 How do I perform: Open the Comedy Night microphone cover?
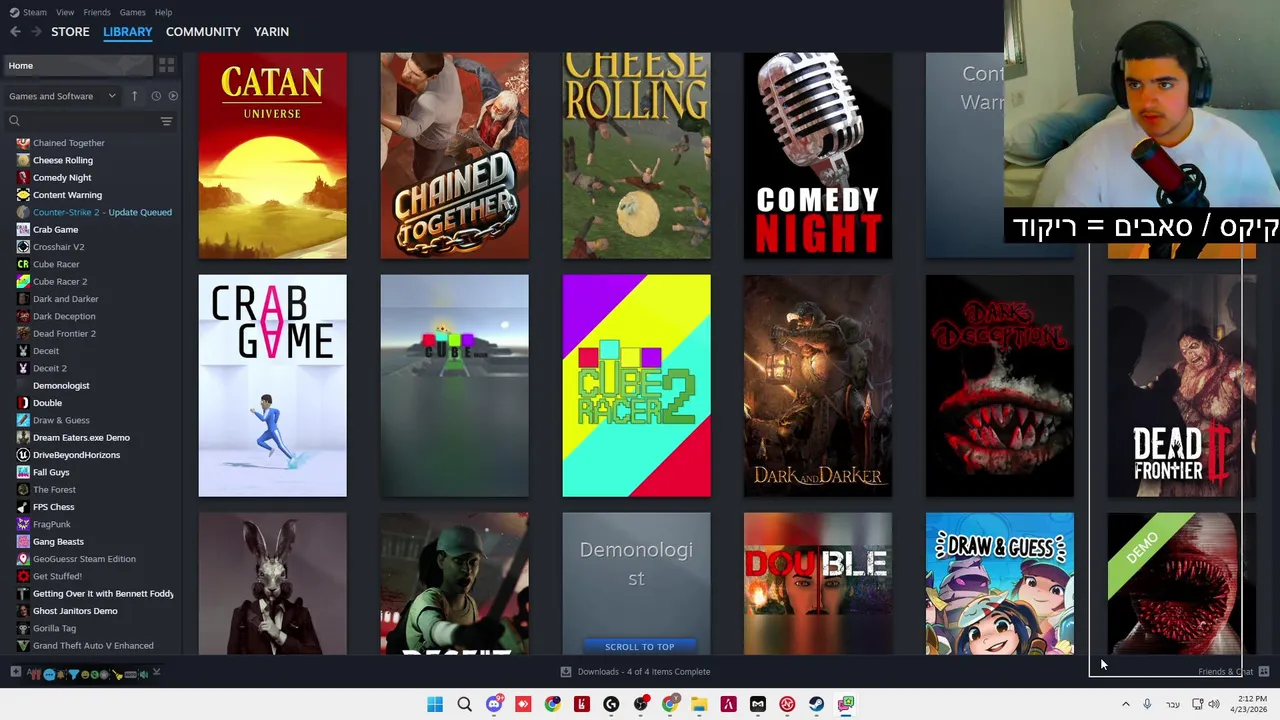[x=818, y=156]
